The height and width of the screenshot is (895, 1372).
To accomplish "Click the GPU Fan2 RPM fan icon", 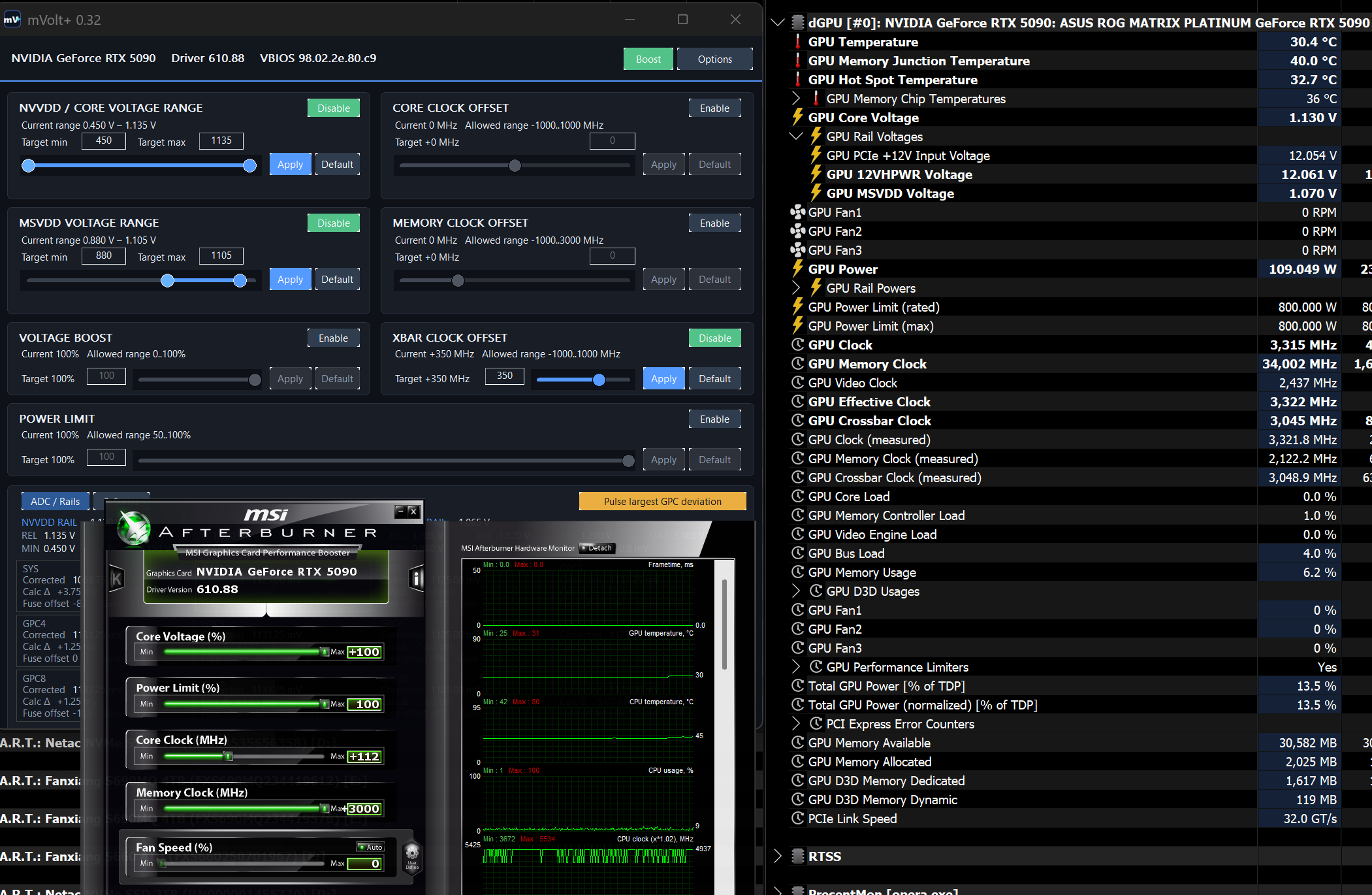I will pos(797,231).
